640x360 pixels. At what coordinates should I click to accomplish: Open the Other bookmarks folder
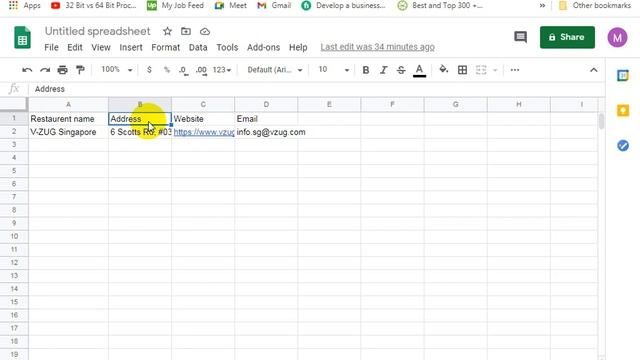tap(594, 5)
